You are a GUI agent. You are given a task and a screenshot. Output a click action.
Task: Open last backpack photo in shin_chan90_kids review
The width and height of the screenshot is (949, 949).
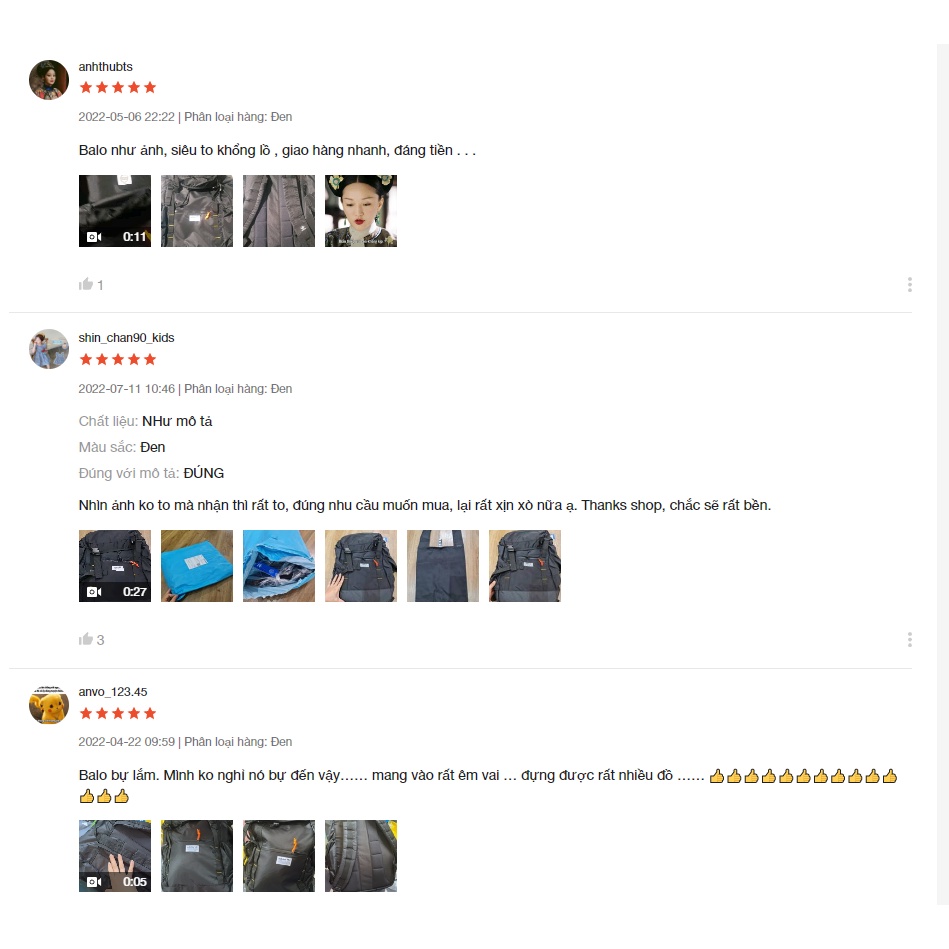(x=525, y=566)
